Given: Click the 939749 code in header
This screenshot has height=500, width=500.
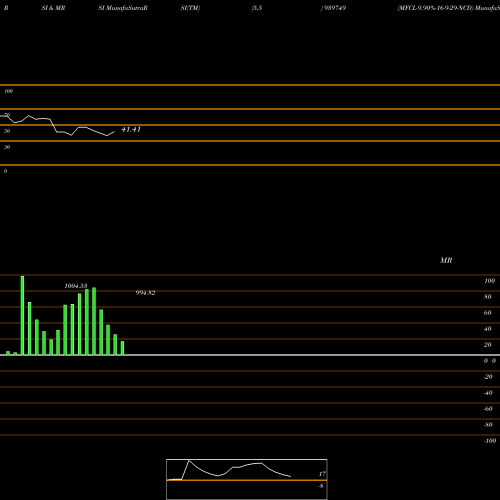Looking at the screenshot, I should (335, 8).
